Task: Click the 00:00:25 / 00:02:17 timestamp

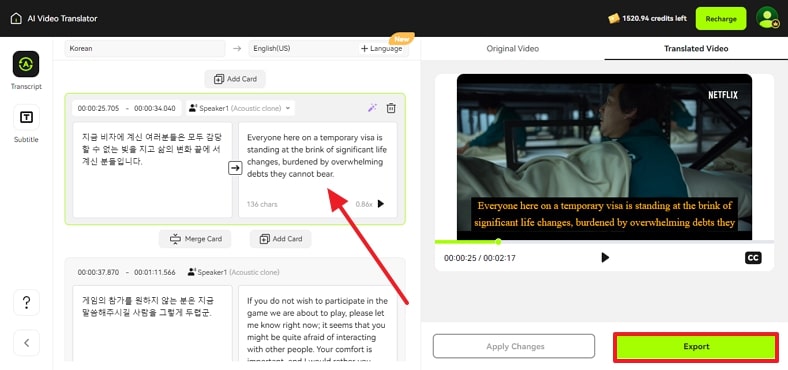Action: [479, 258]
